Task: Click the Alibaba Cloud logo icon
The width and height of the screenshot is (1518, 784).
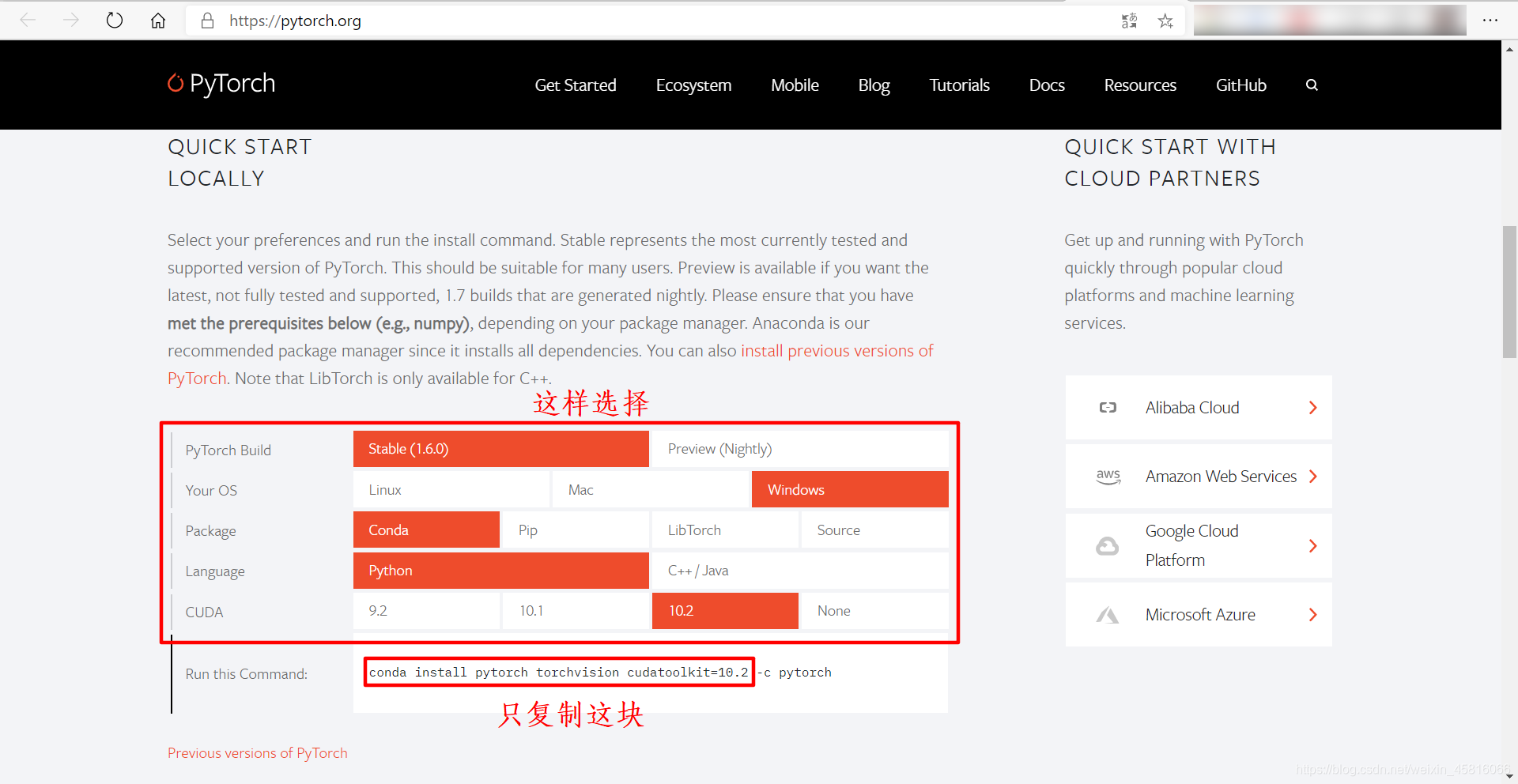Action: coord(1108,408)
